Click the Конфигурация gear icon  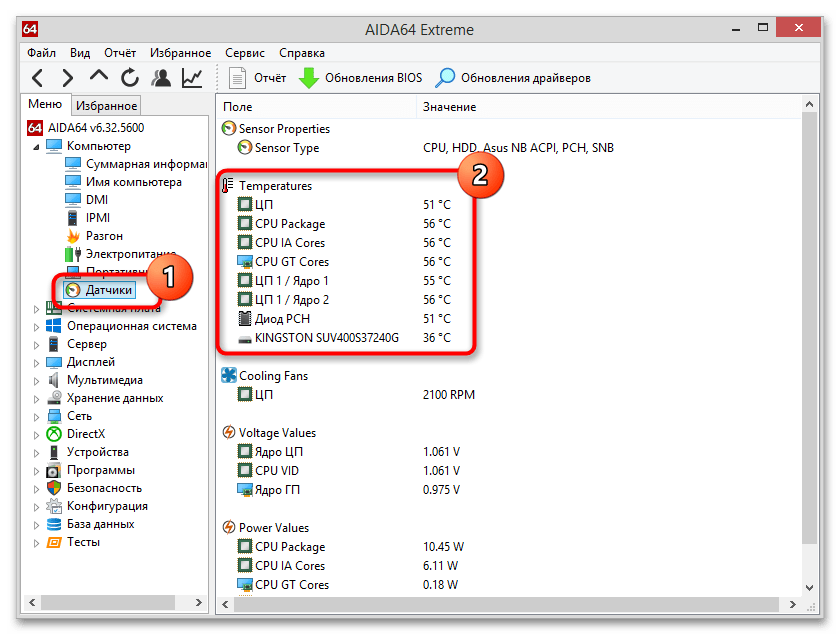[x=54, y=506]
